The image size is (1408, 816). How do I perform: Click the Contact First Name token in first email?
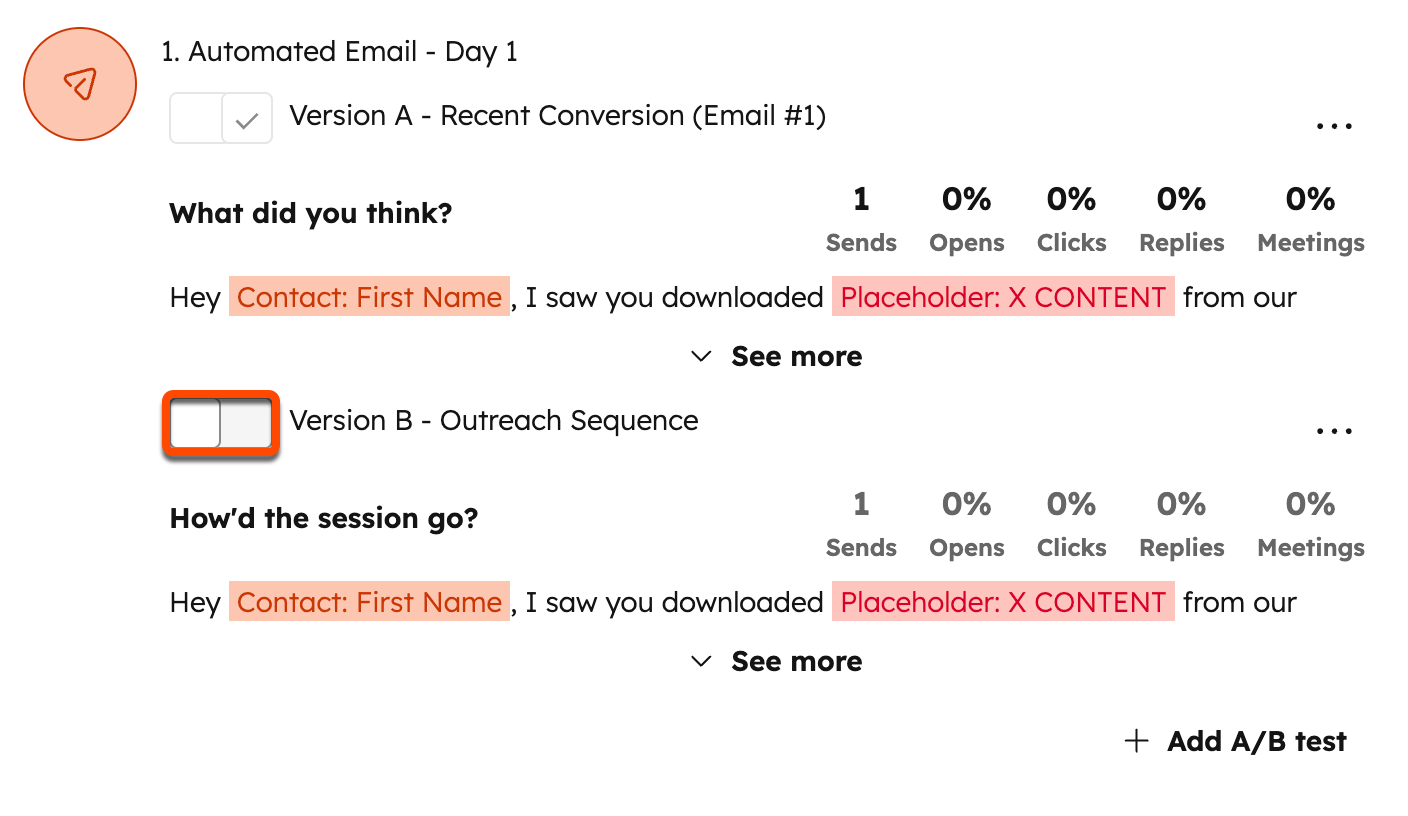pos(369,297)
